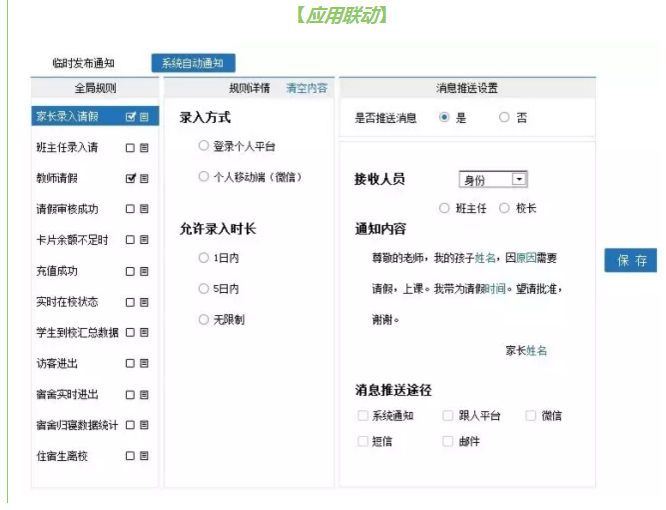This screenshot has height=510, width=666.
Task: Open the 身份 recipient dropdown
Action: [x=518, y=179]
